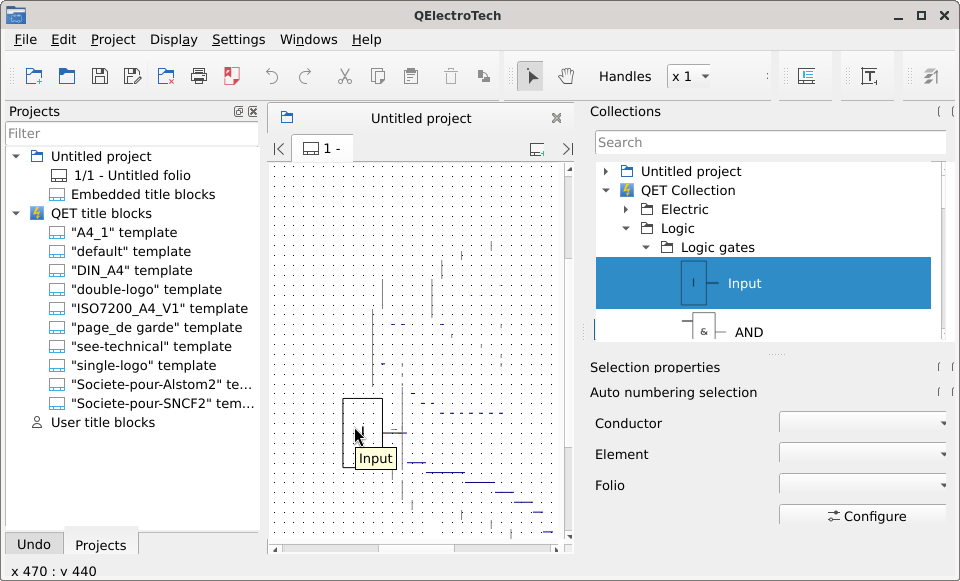
Task: Create a new project from toolbar
Action: [34, 77]
